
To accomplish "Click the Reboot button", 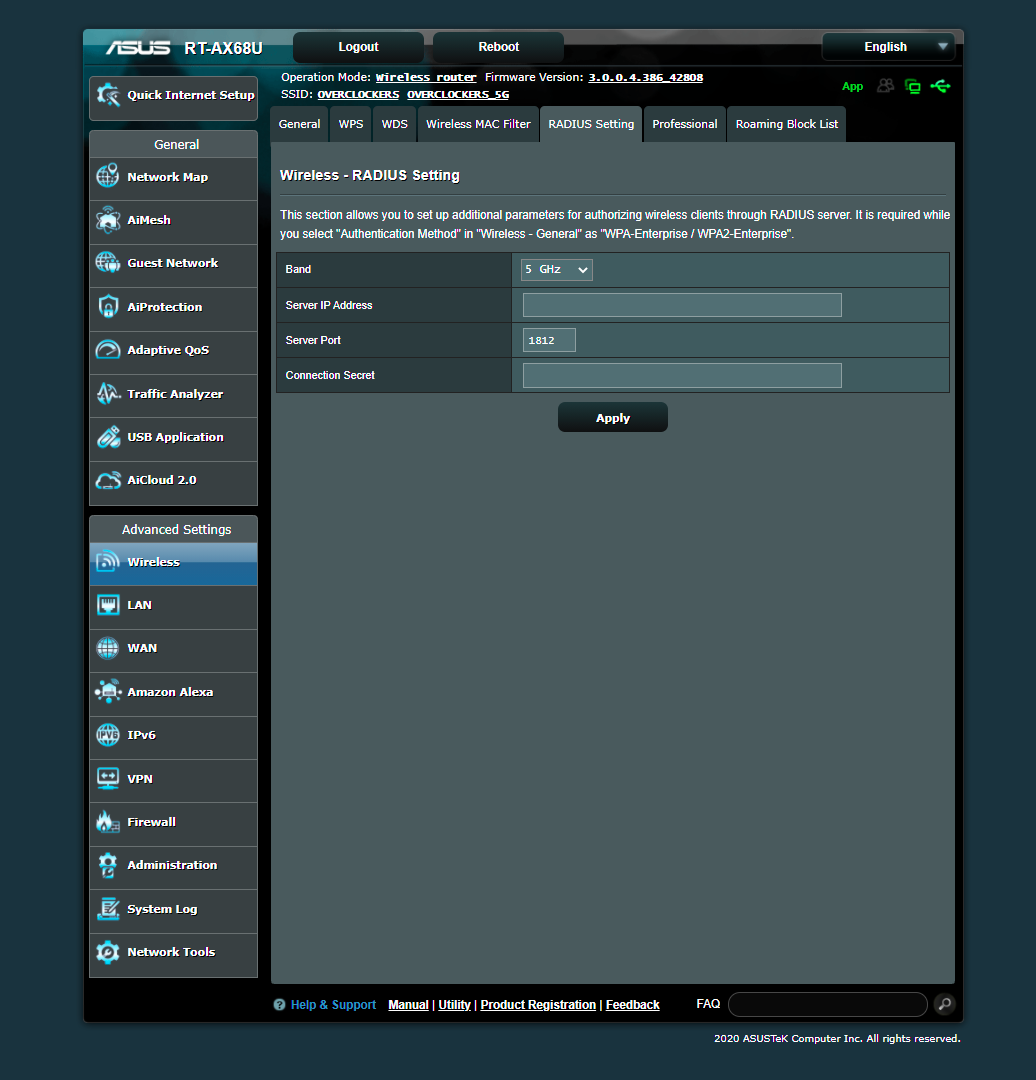I will [499, 47].
